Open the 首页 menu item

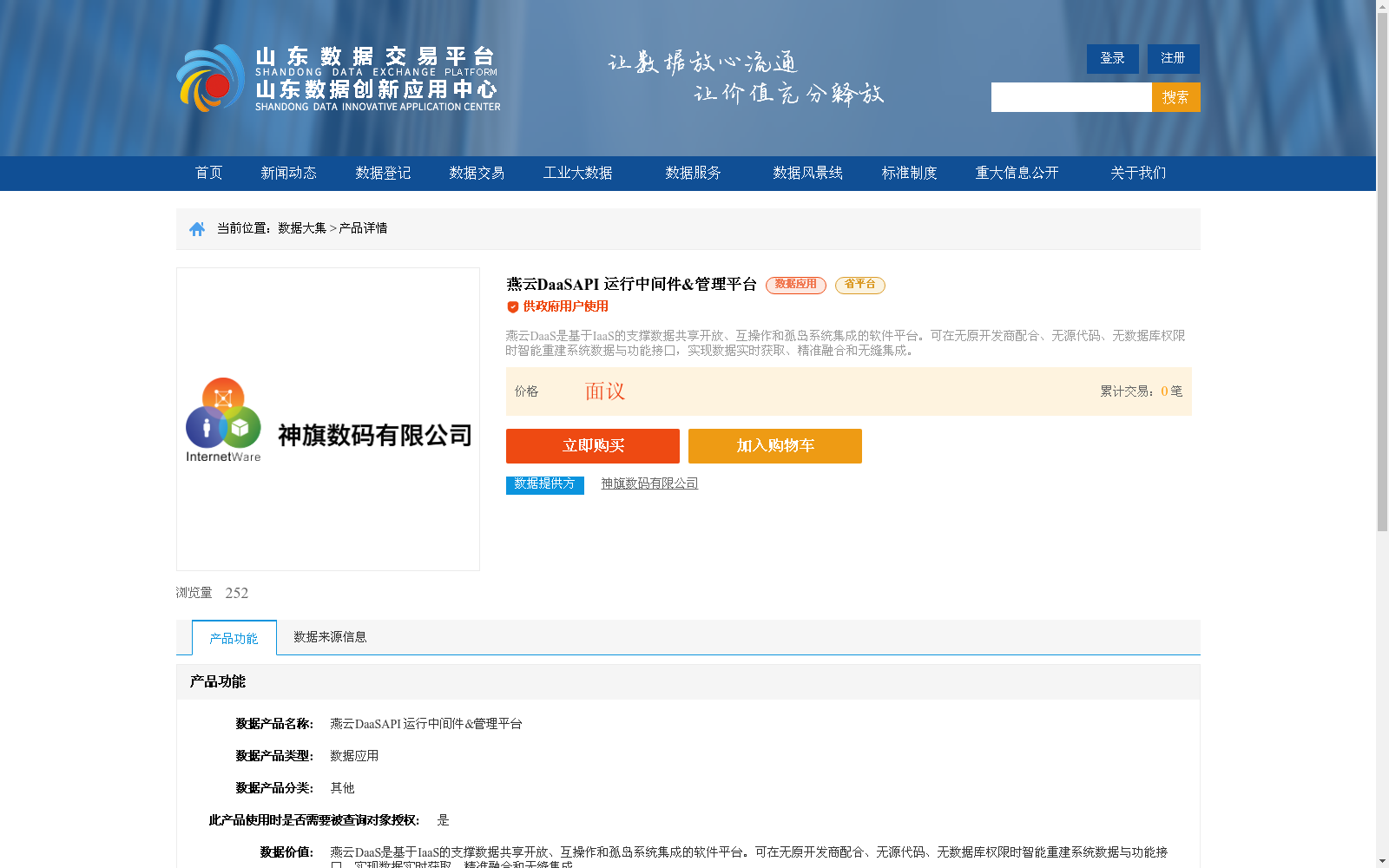[208, 173]
